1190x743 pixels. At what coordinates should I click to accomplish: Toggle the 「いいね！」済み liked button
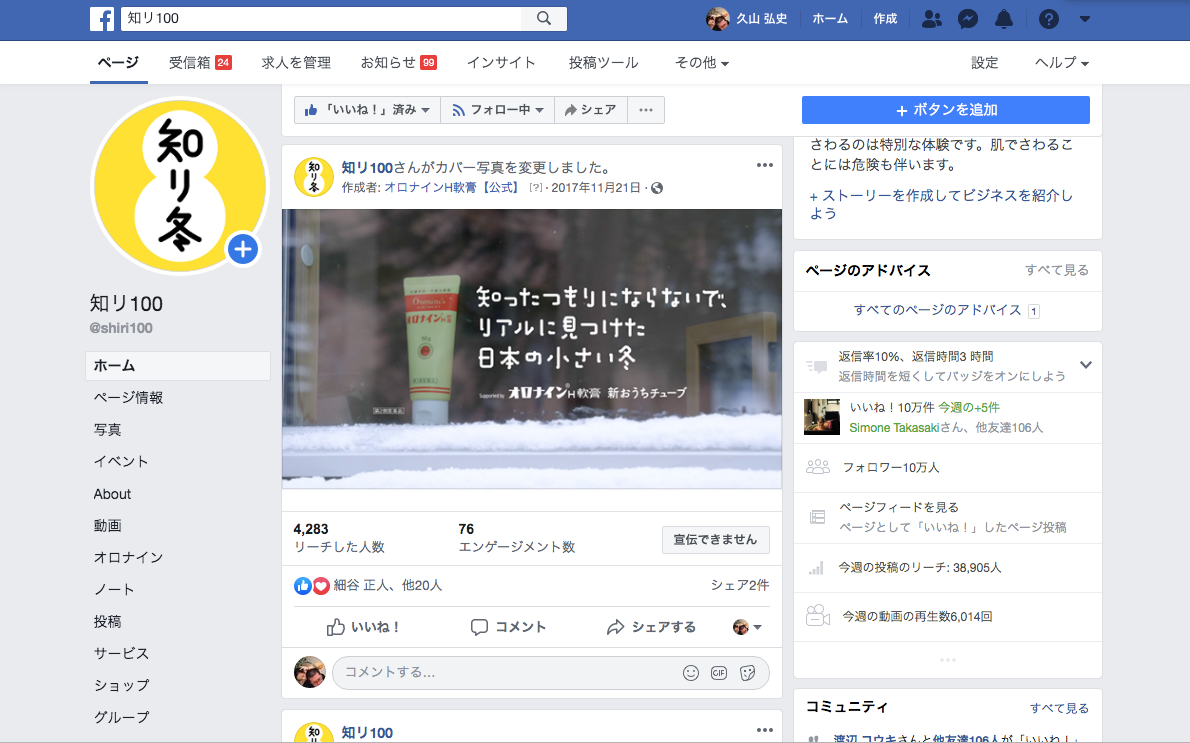pyautogui.click(x=368, y=110)
